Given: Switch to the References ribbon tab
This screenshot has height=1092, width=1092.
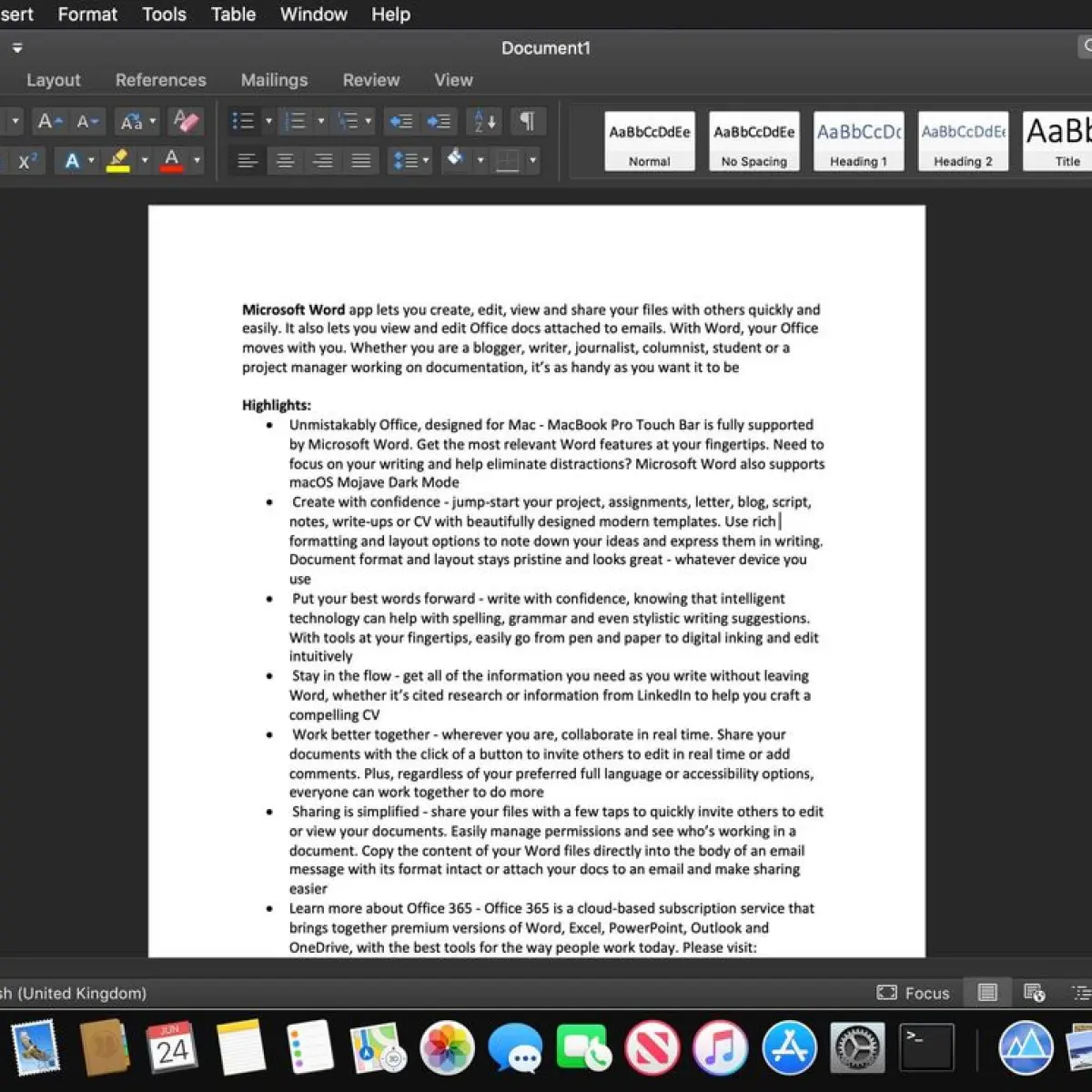Looking at the screenshot, I should (160, 80).
